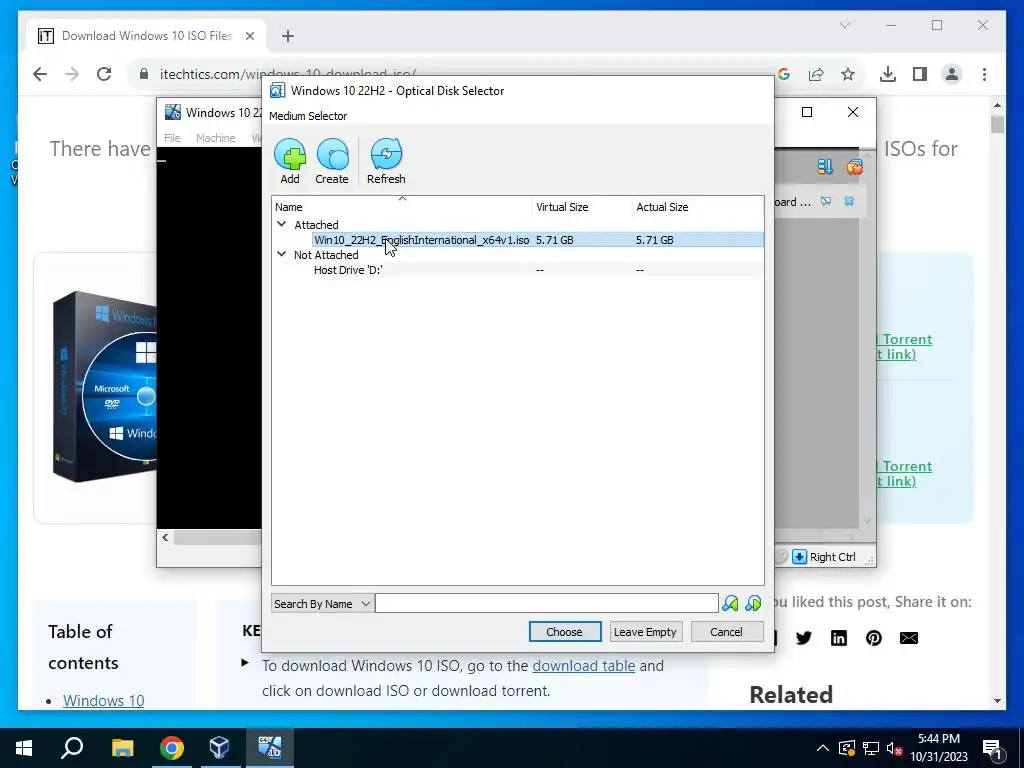Share the post via email icon
1024x768 pixels.
909,638
